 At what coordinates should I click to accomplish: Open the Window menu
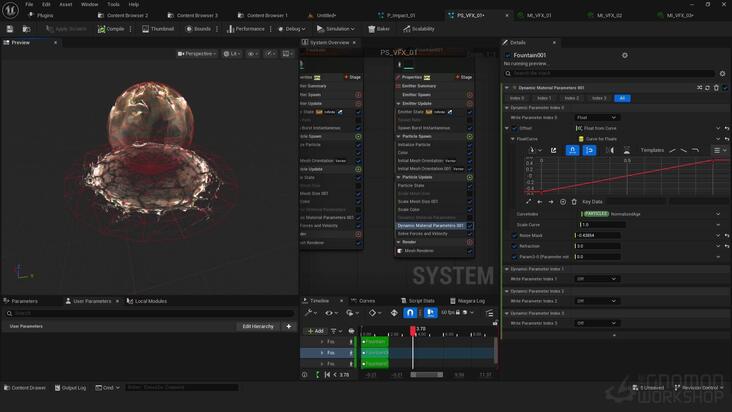(x=90, y=4)
